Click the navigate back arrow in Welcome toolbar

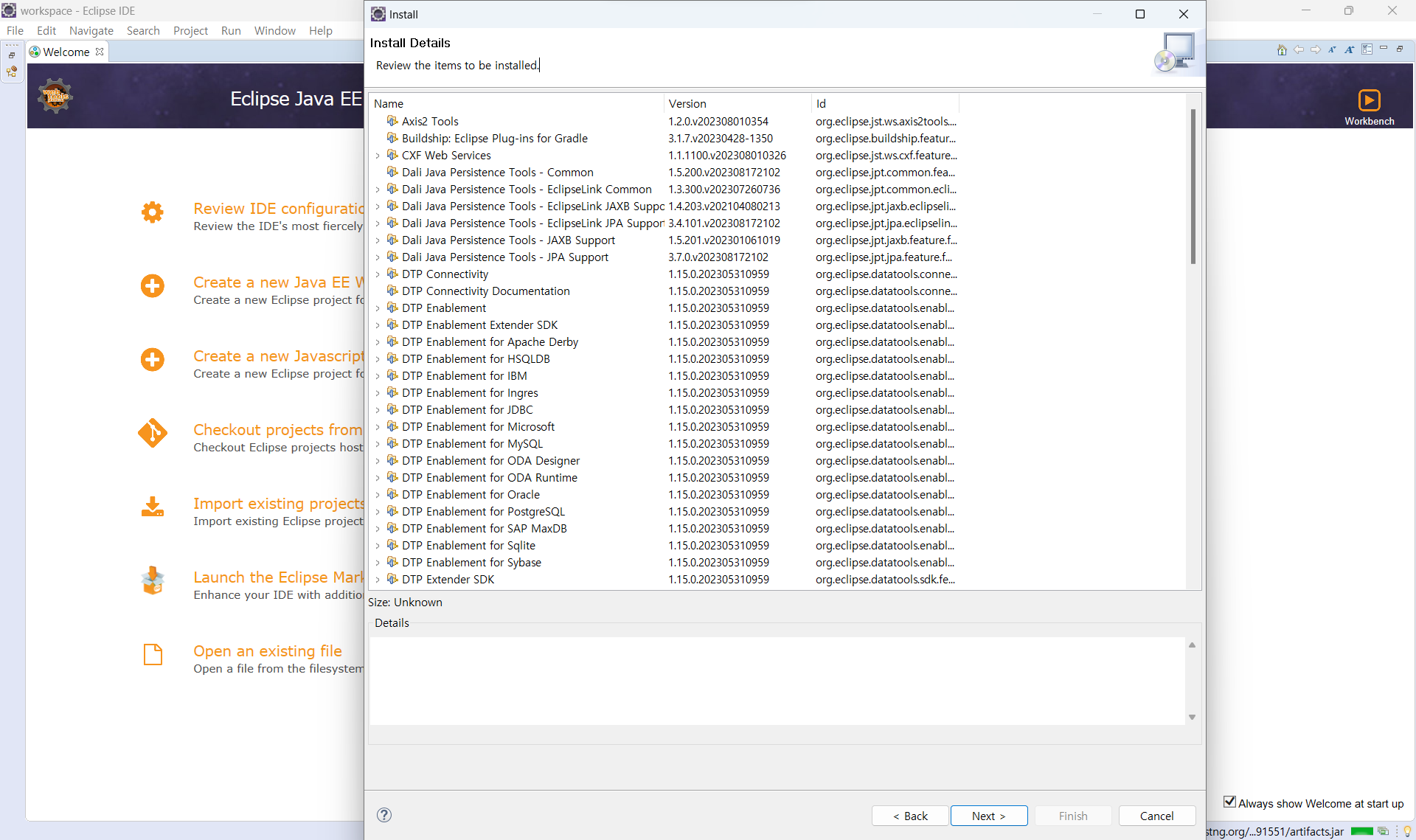[x=1299, y=49]
